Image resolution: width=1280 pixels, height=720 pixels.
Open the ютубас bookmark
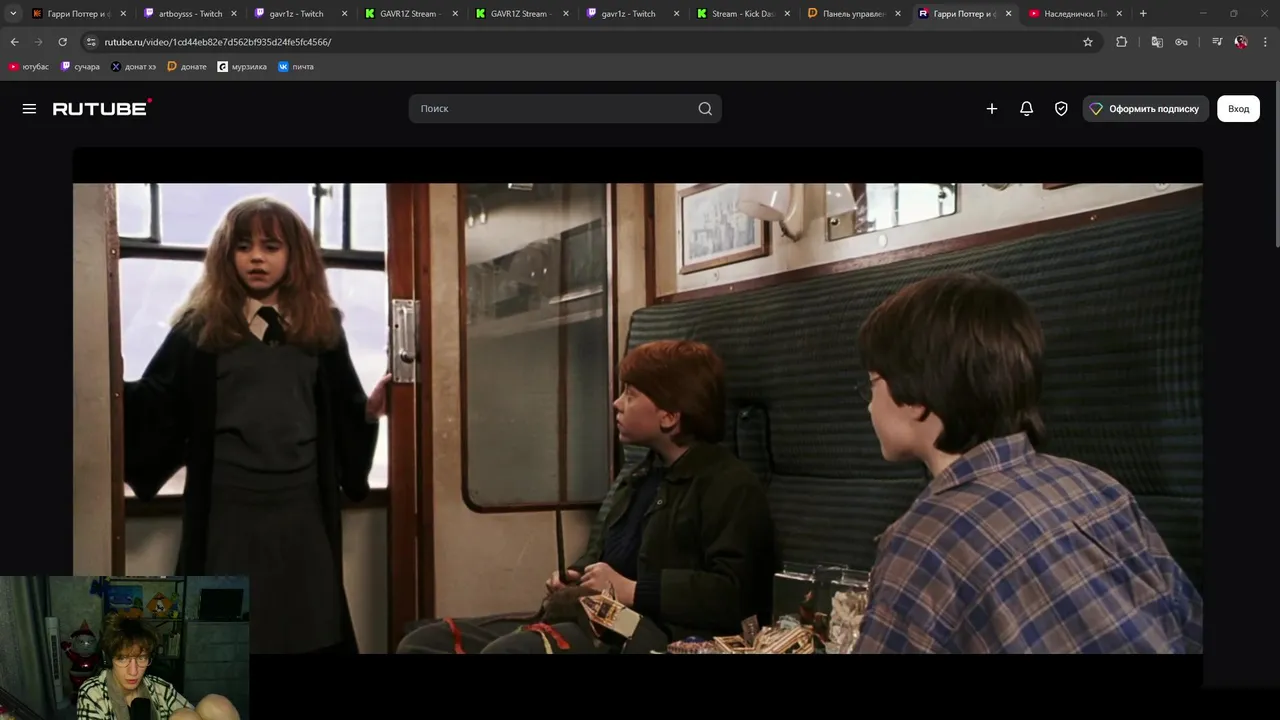pos(29,67)
